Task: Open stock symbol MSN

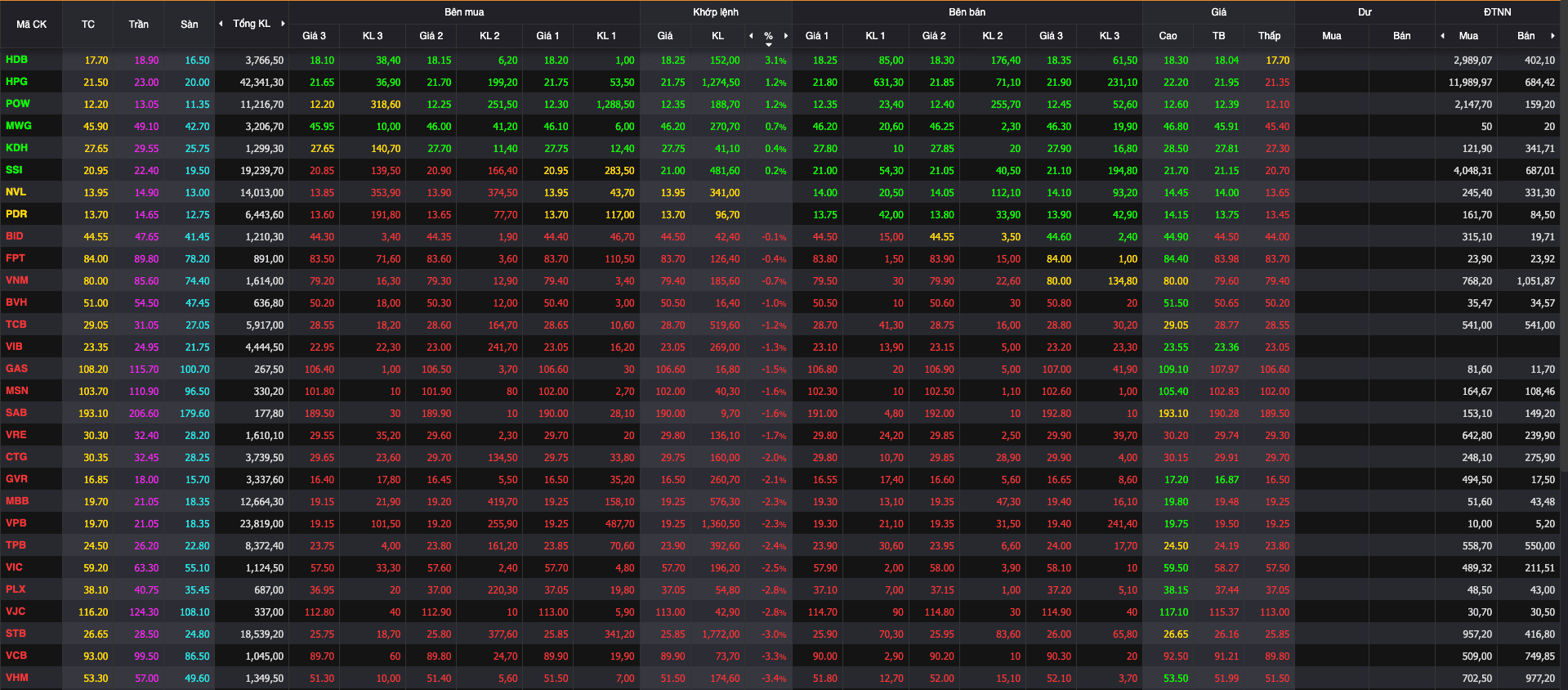Action: click(16, 391)
